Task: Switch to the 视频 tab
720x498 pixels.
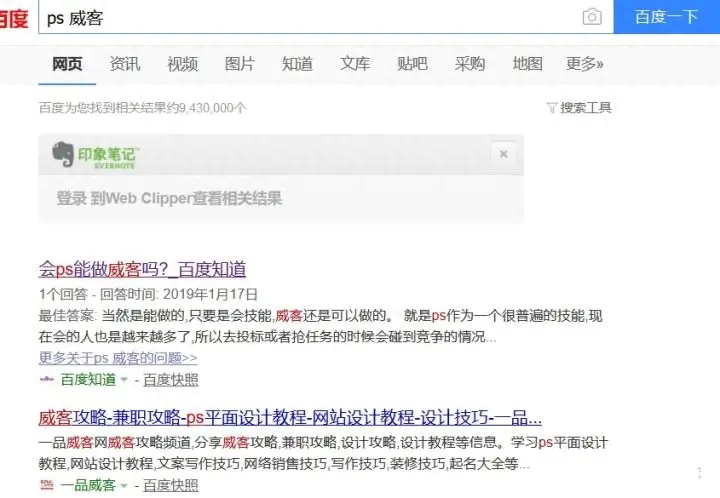Action: [x=182, y=64]
